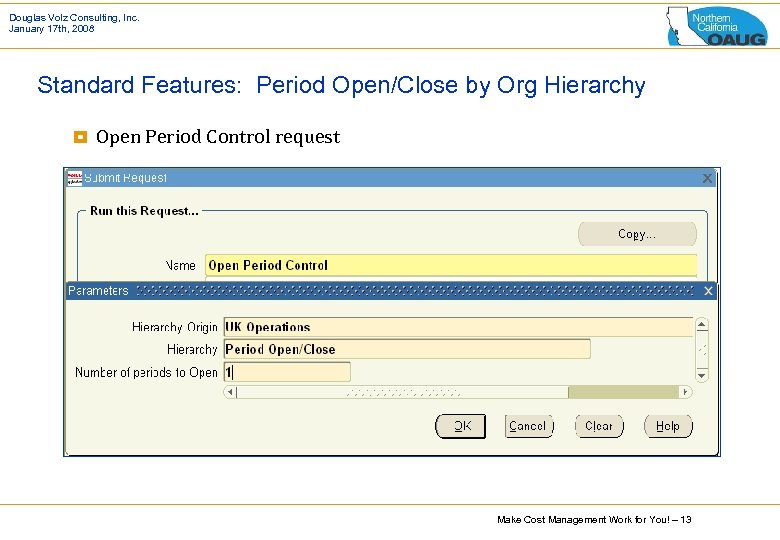Click the Copy... button in Submit Request
Image resolution: width=780 pixels, height=540 pixels.
(x=637, y=234)
